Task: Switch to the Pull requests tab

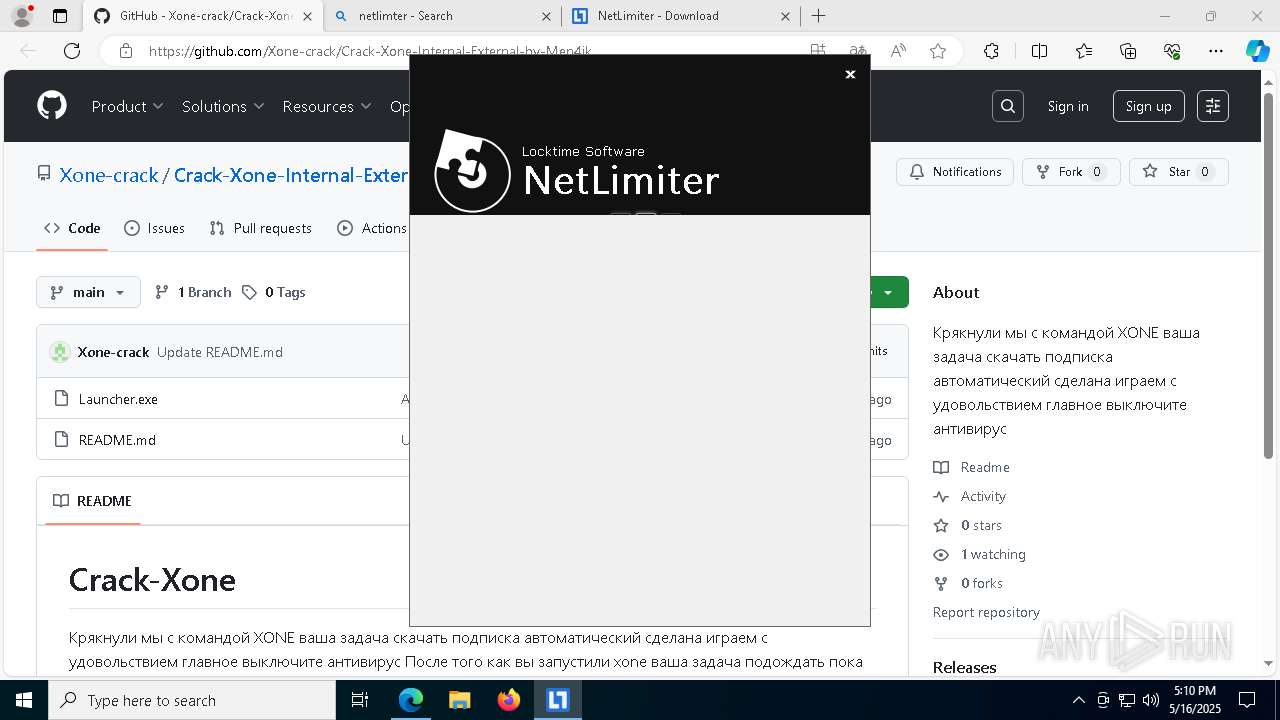Action: [260, 228]
